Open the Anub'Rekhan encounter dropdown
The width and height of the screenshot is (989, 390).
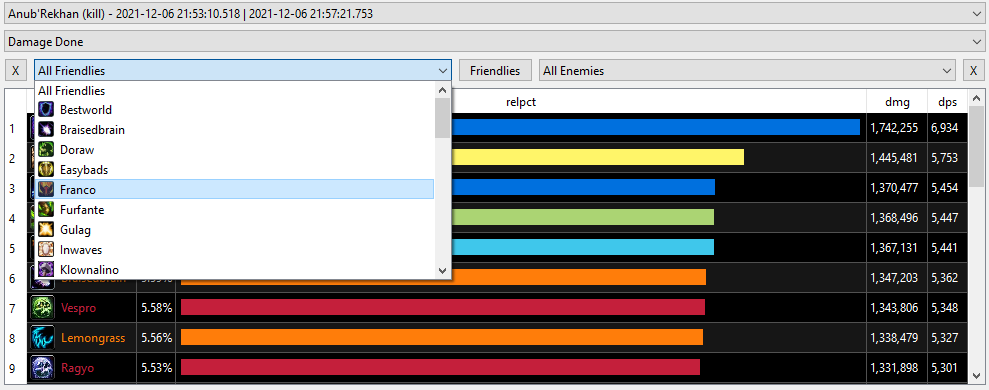tap(494, 13)
